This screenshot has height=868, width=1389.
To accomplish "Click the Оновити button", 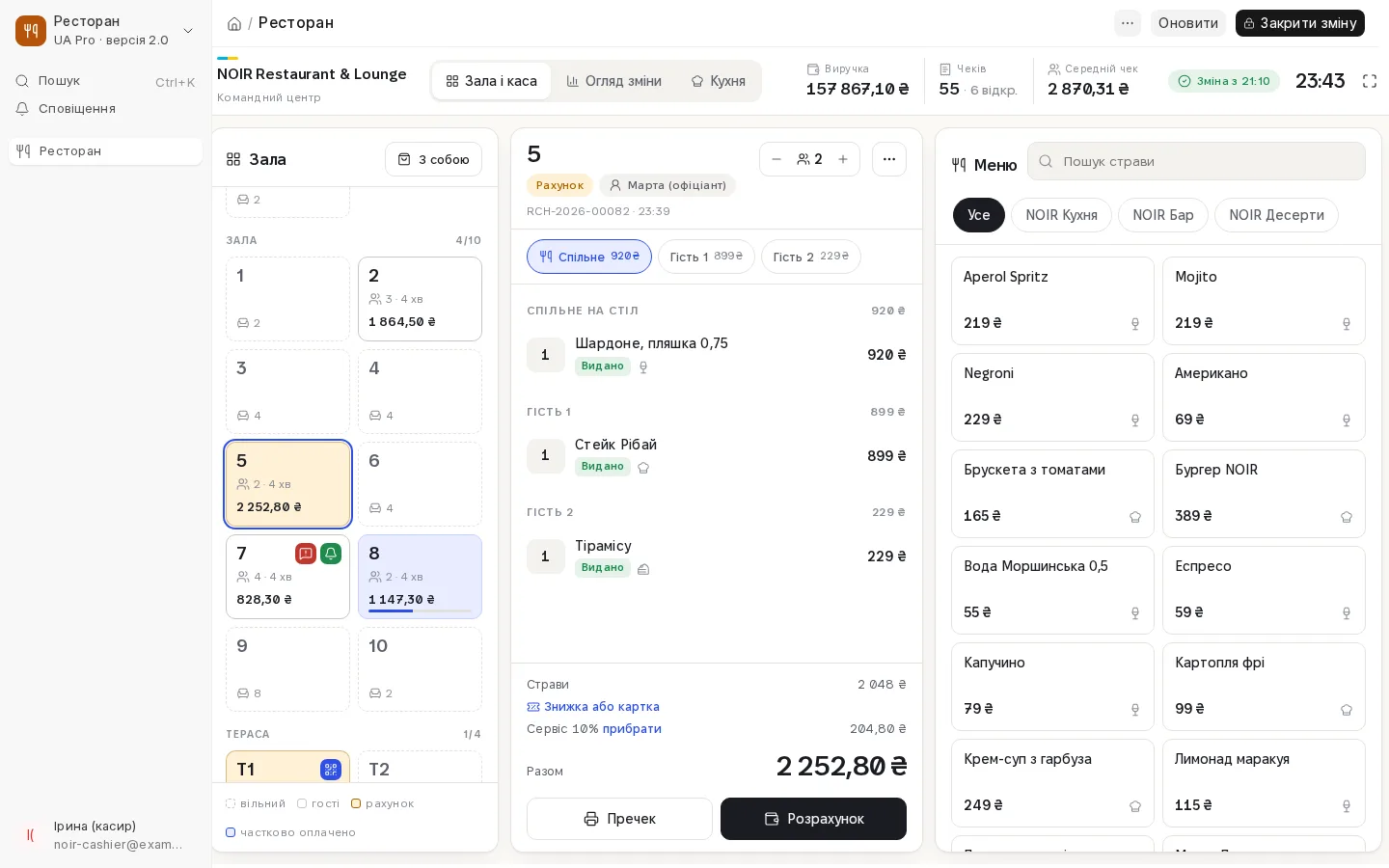I will click(x=1188, y=23).
